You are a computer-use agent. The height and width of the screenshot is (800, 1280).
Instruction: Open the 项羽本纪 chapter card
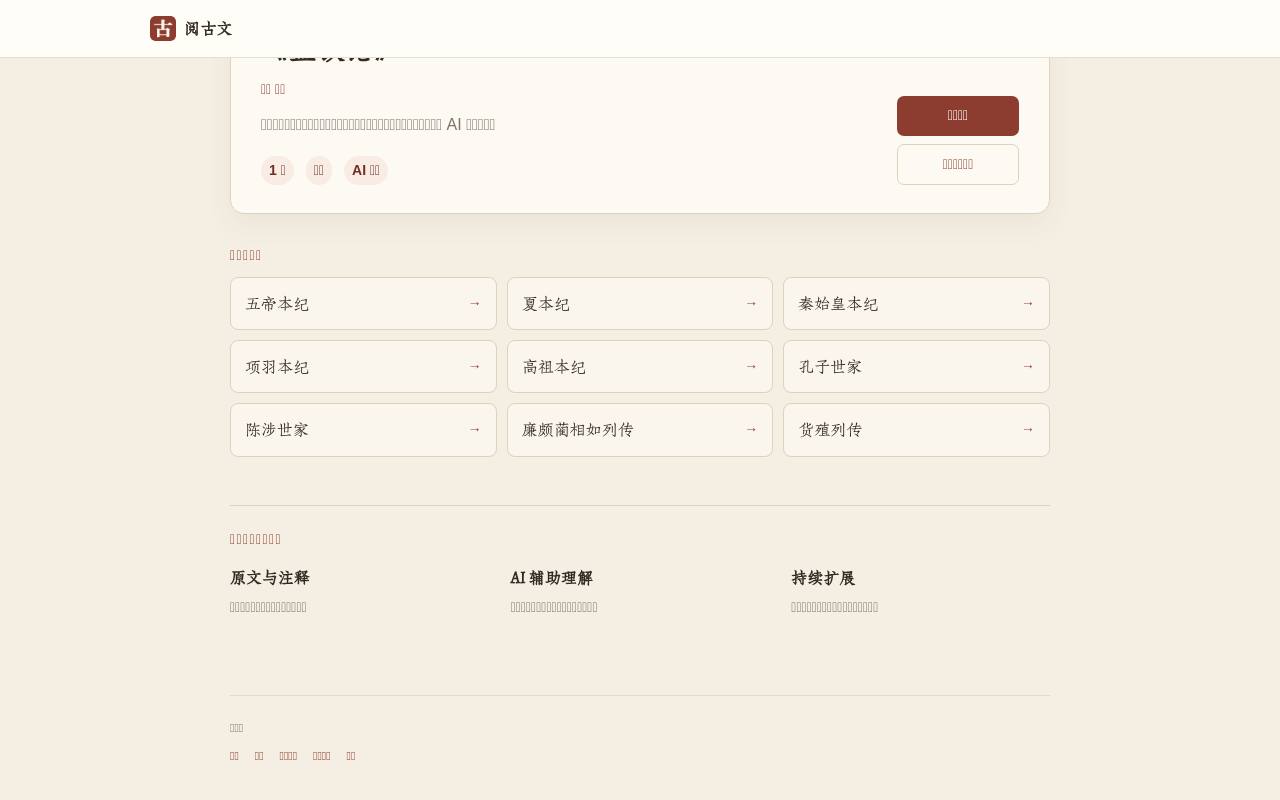click(363, 367)
